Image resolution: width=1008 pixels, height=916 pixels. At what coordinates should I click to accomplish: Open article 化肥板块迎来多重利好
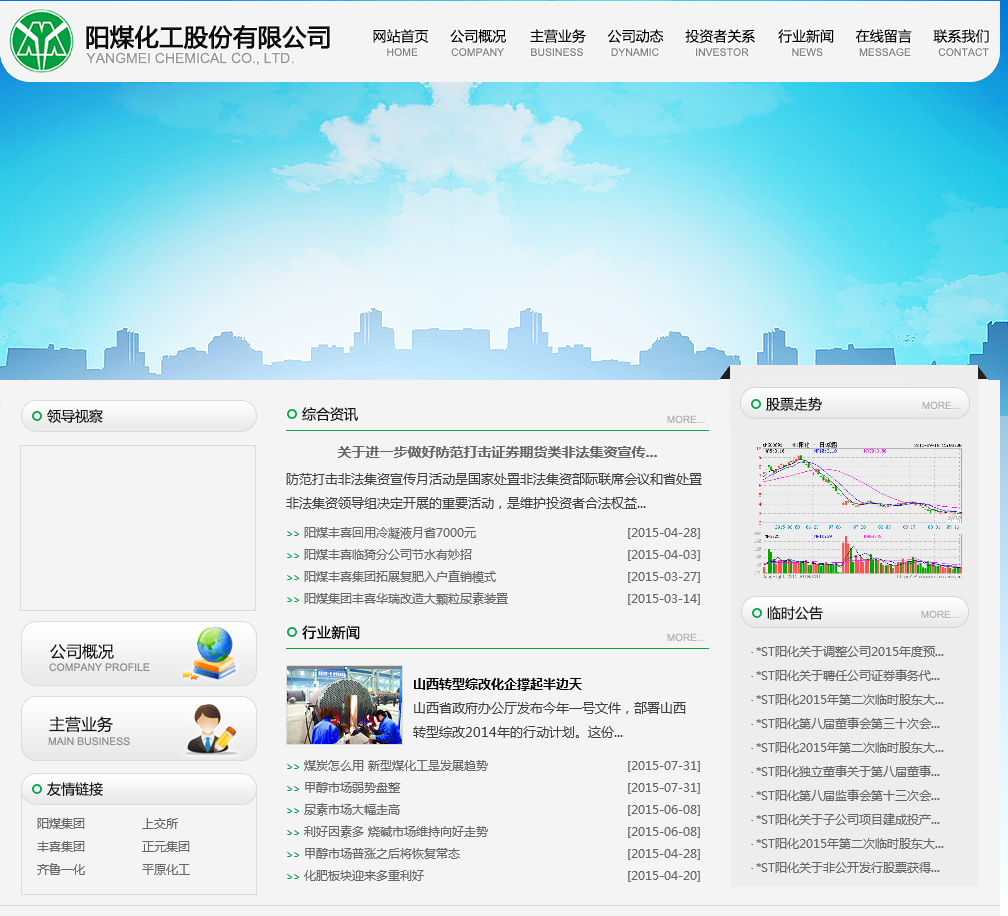(x=363, y=876)
